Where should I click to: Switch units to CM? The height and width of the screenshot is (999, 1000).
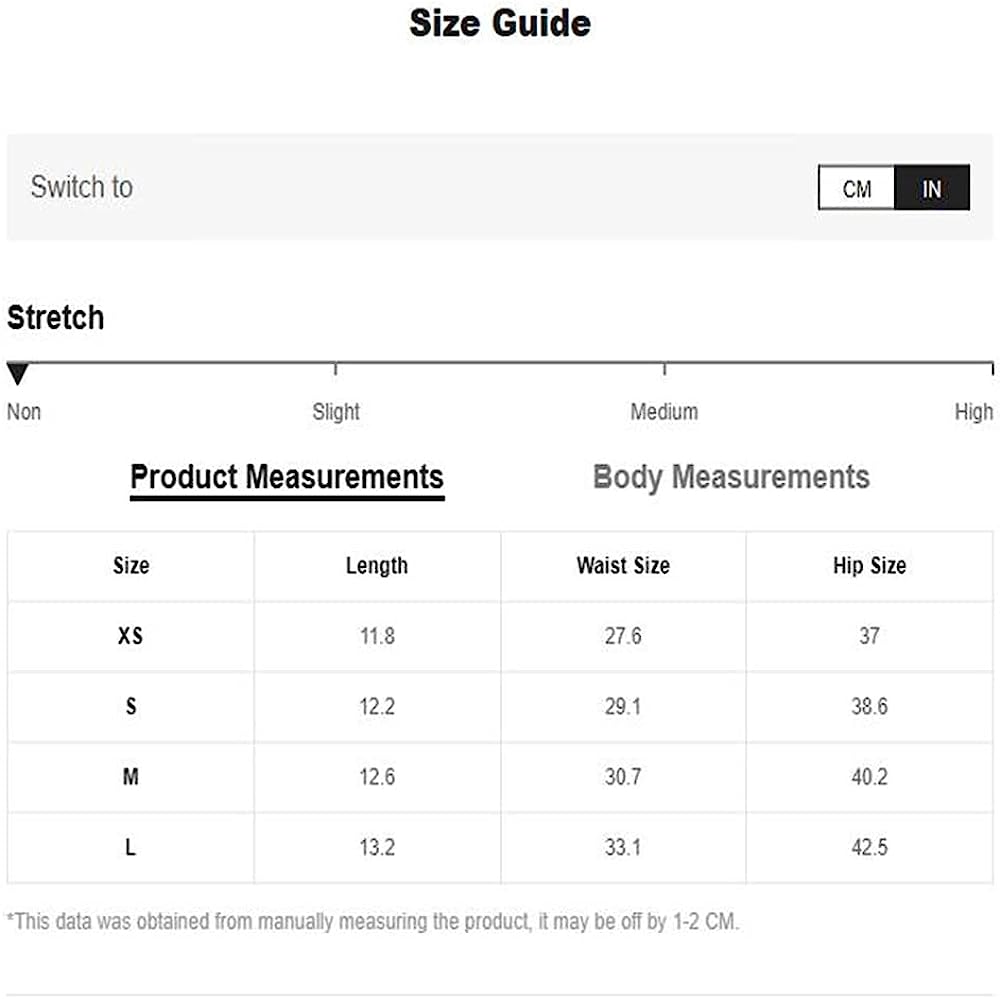coord(856,188)
